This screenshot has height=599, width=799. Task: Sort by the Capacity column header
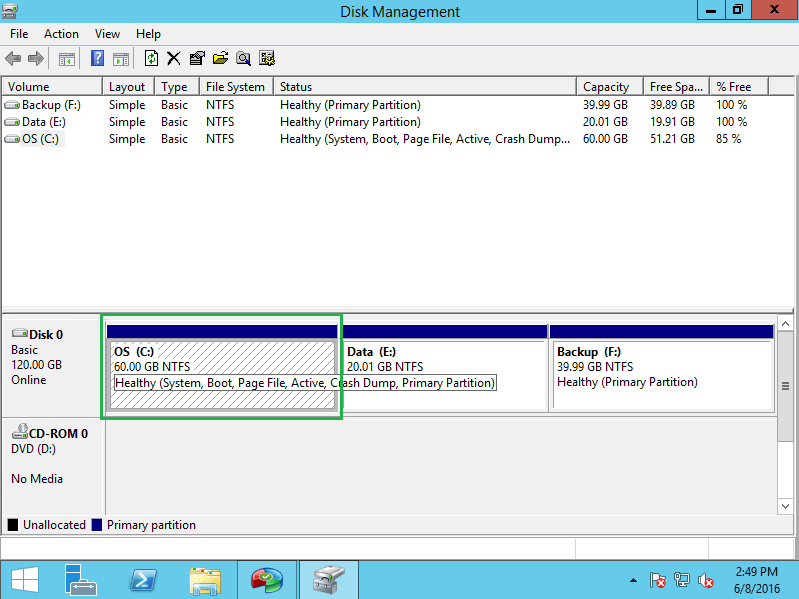(610, 87)
